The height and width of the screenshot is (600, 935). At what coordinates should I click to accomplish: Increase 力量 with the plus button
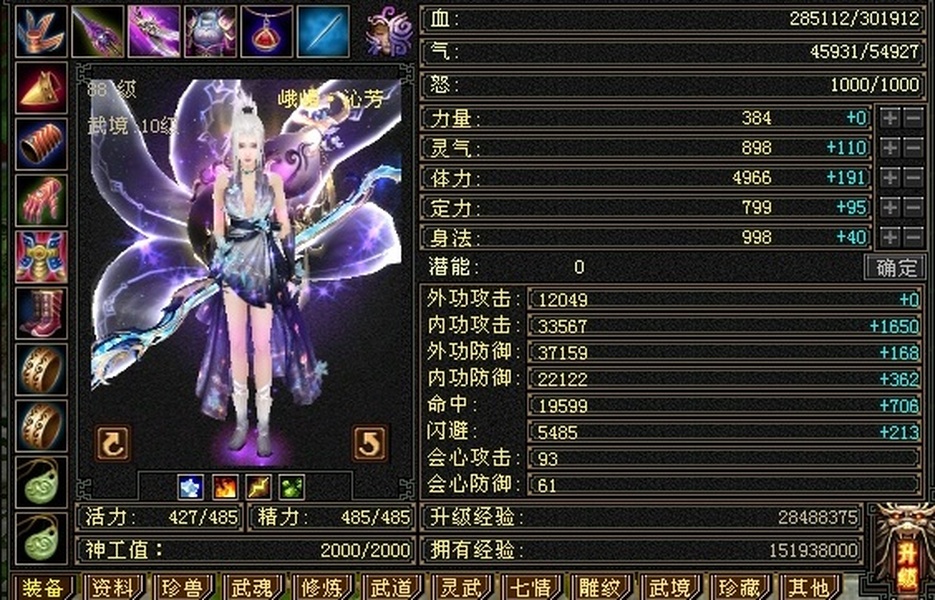890,118
